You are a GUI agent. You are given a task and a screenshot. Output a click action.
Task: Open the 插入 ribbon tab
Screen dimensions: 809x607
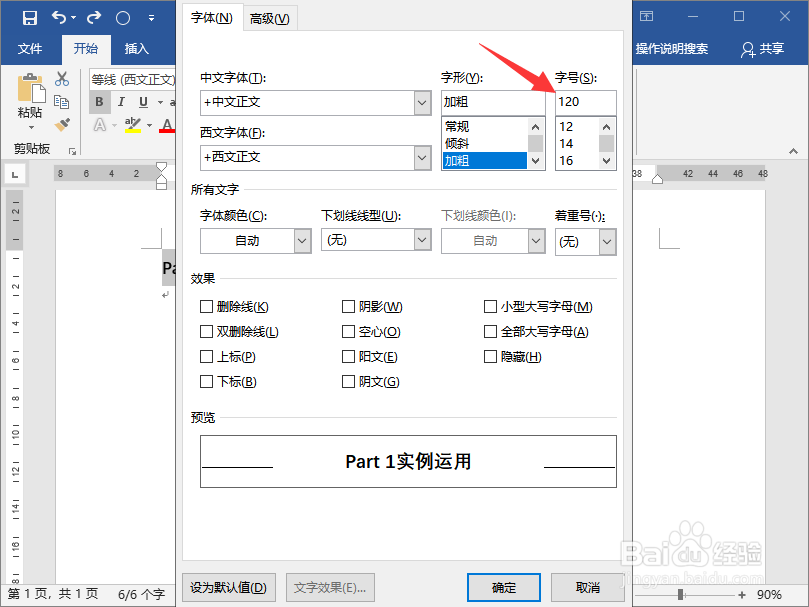tap(137, 48)
